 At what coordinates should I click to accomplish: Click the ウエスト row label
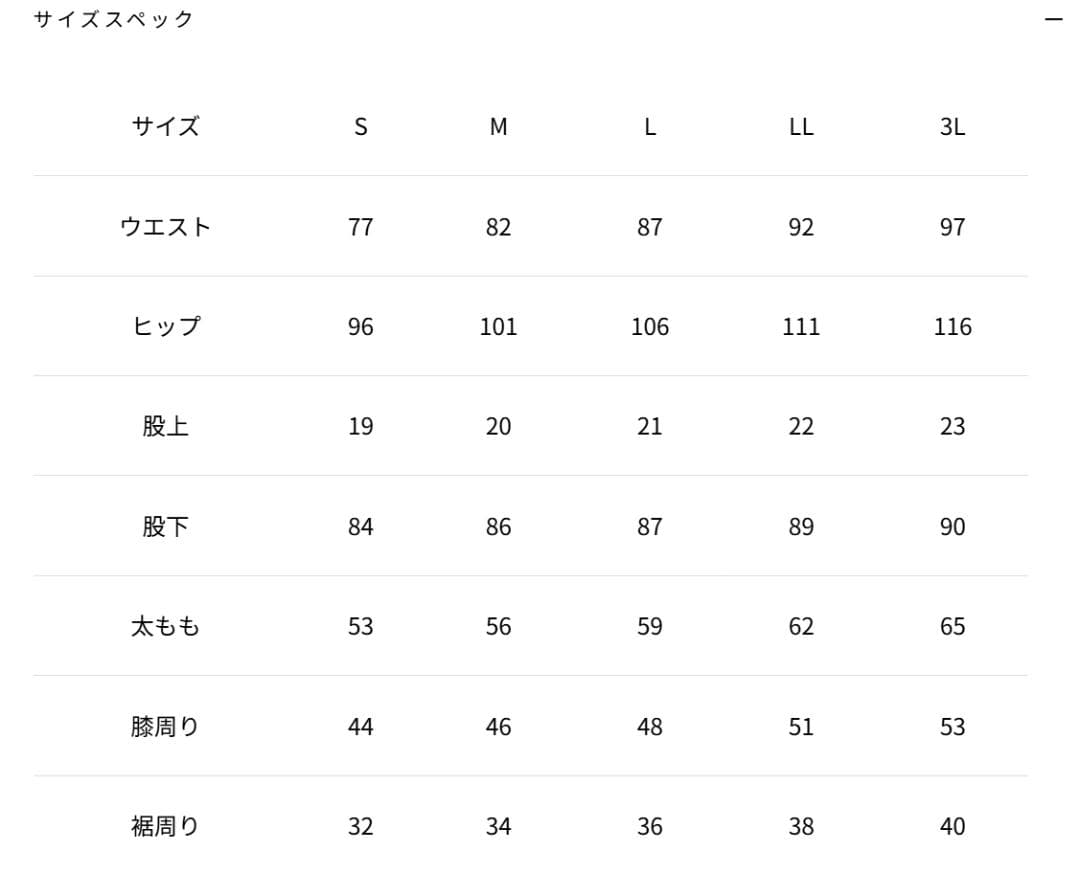[x=166, y=227]
